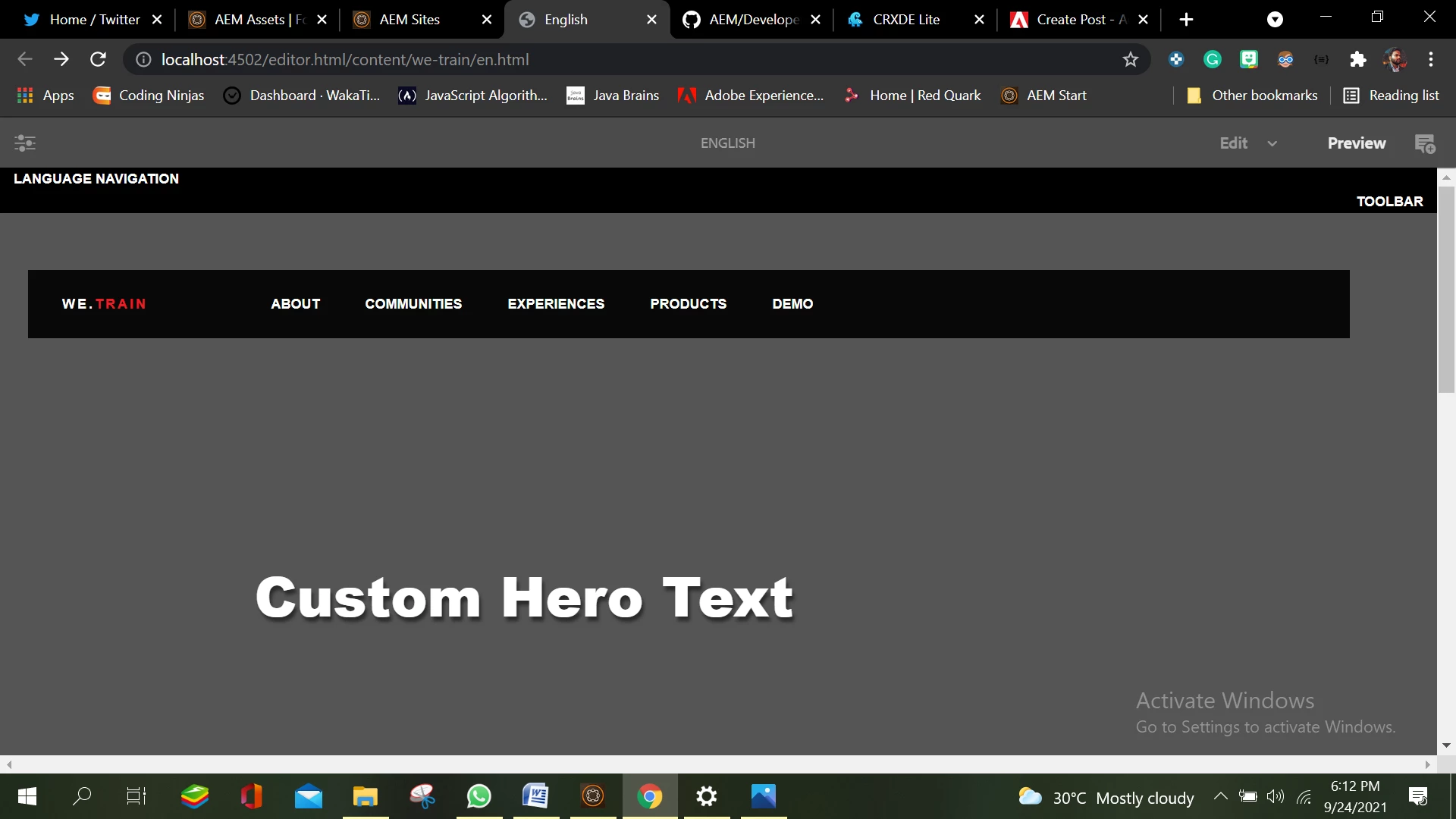Click the vertical page scrollbar thumb
The width and height of the screenshot is (1456, 819).
click(1446, 288)
